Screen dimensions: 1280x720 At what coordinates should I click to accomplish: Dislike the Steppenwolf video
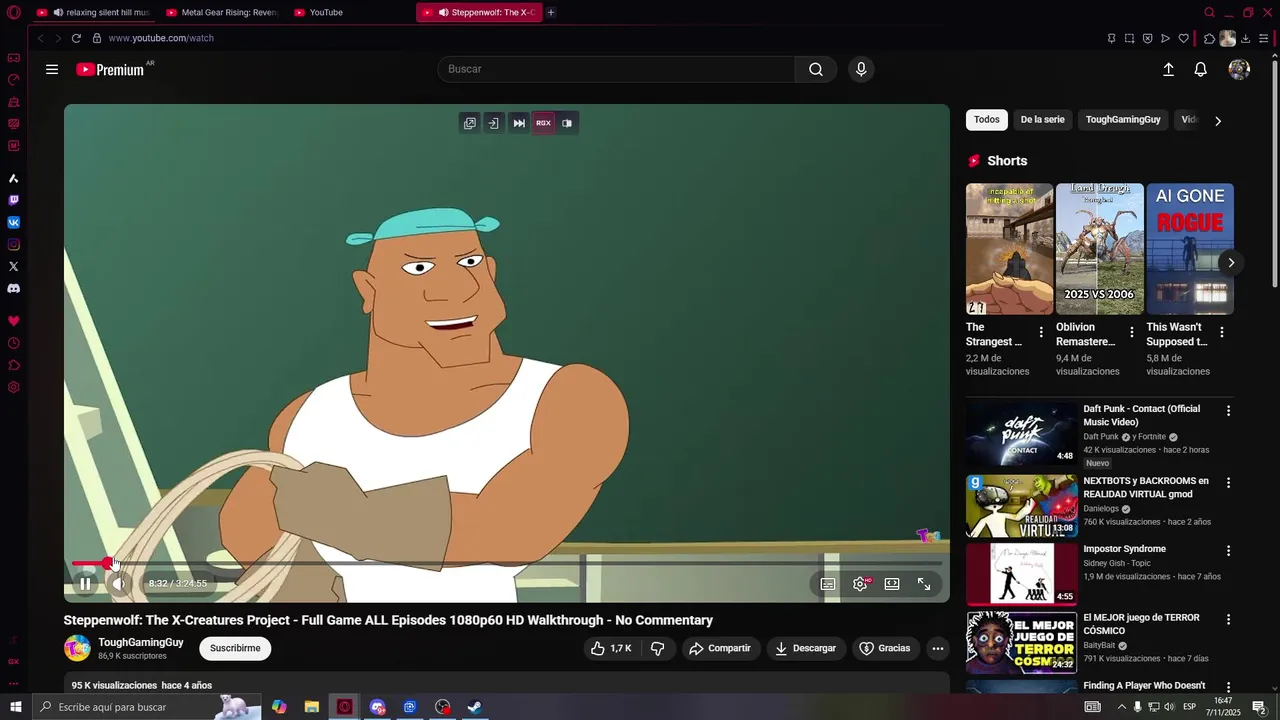657,648
